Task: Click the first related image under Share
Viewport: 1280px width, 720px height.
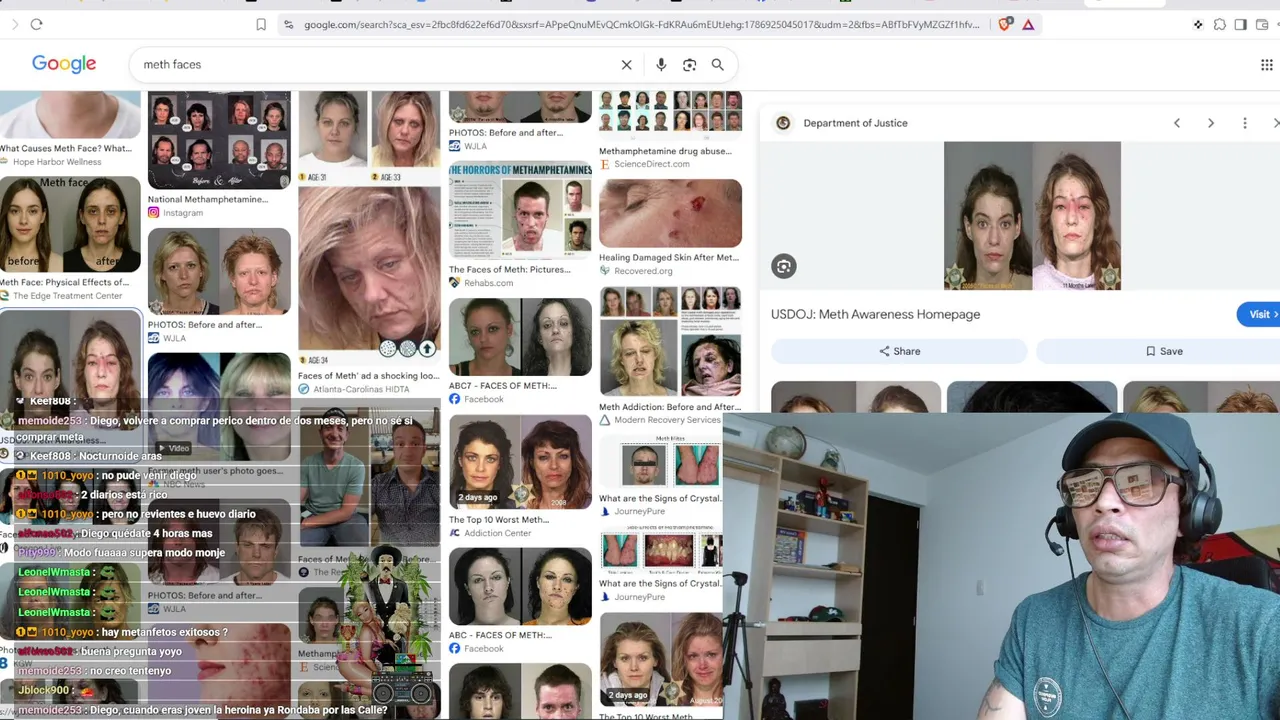Action: (856, 397)
